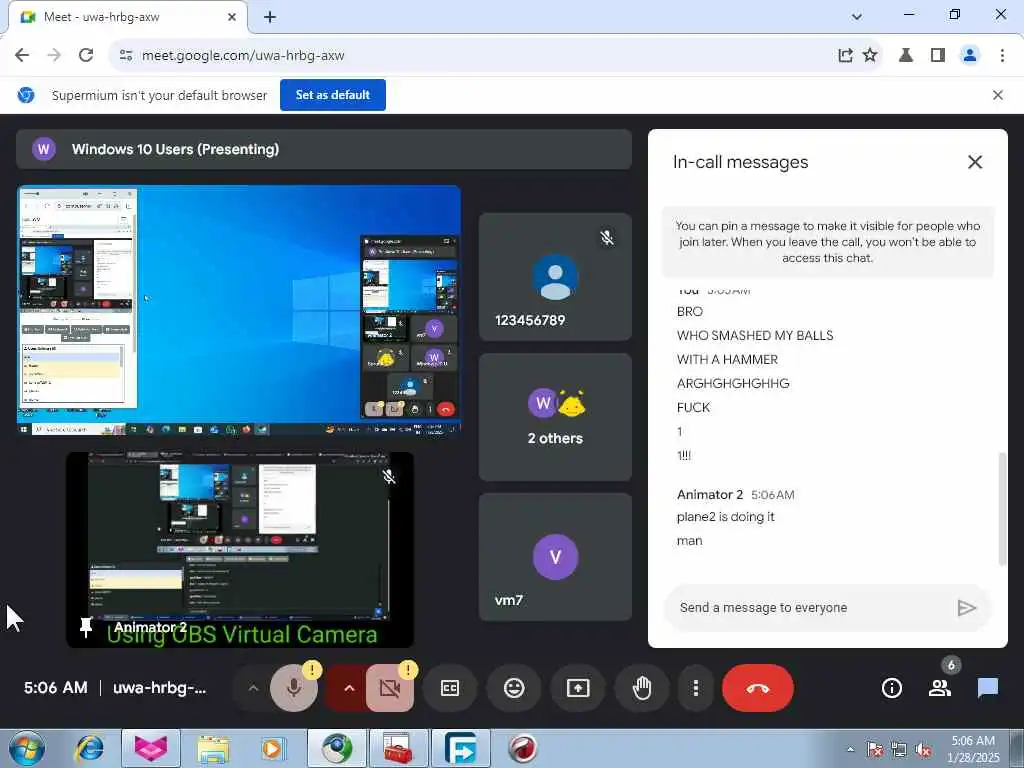
Task: Open the tab search dropdown arrow
Action: point(857,17)
